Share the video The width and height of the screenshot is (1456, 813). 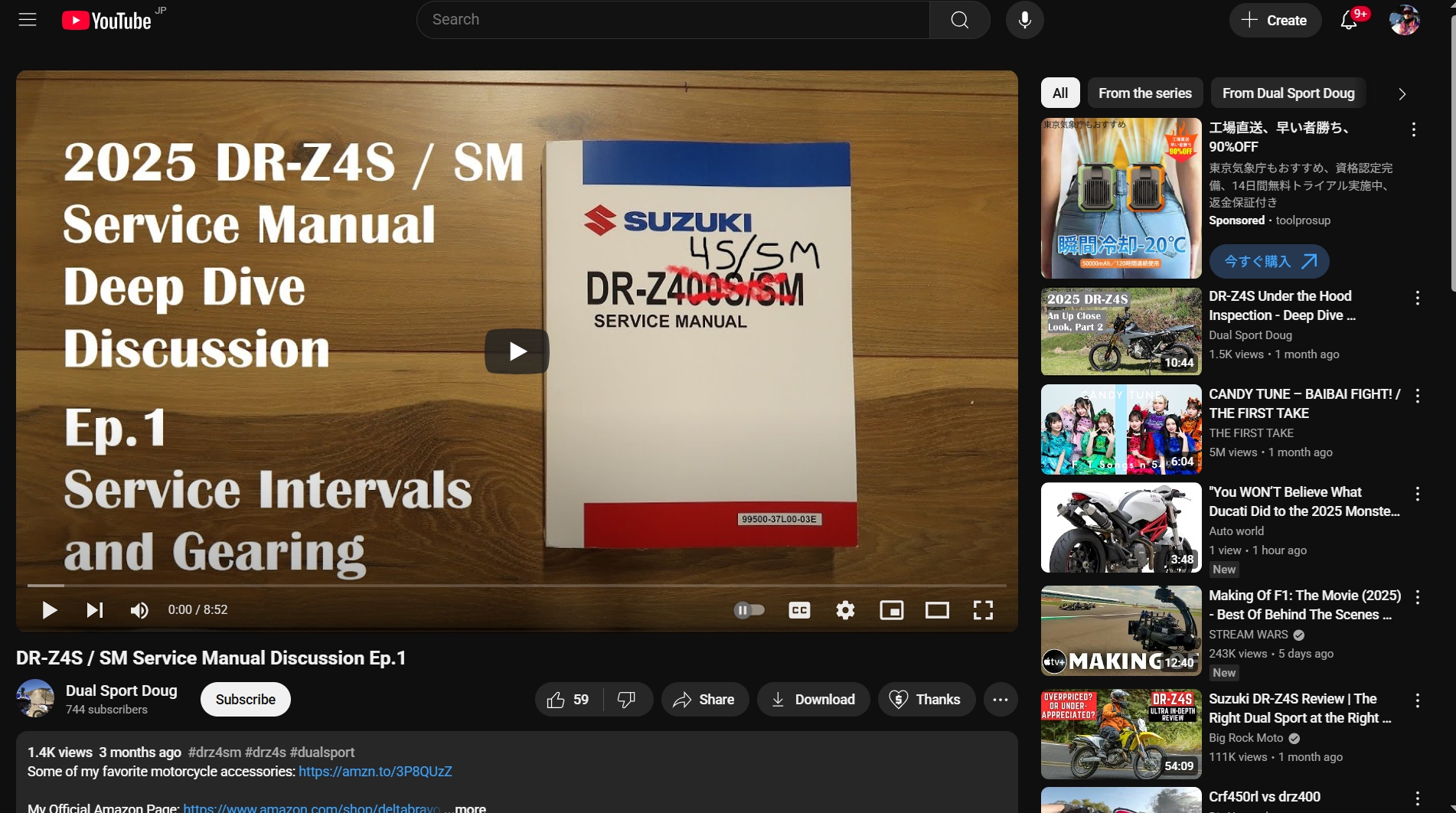coord(704,700)
